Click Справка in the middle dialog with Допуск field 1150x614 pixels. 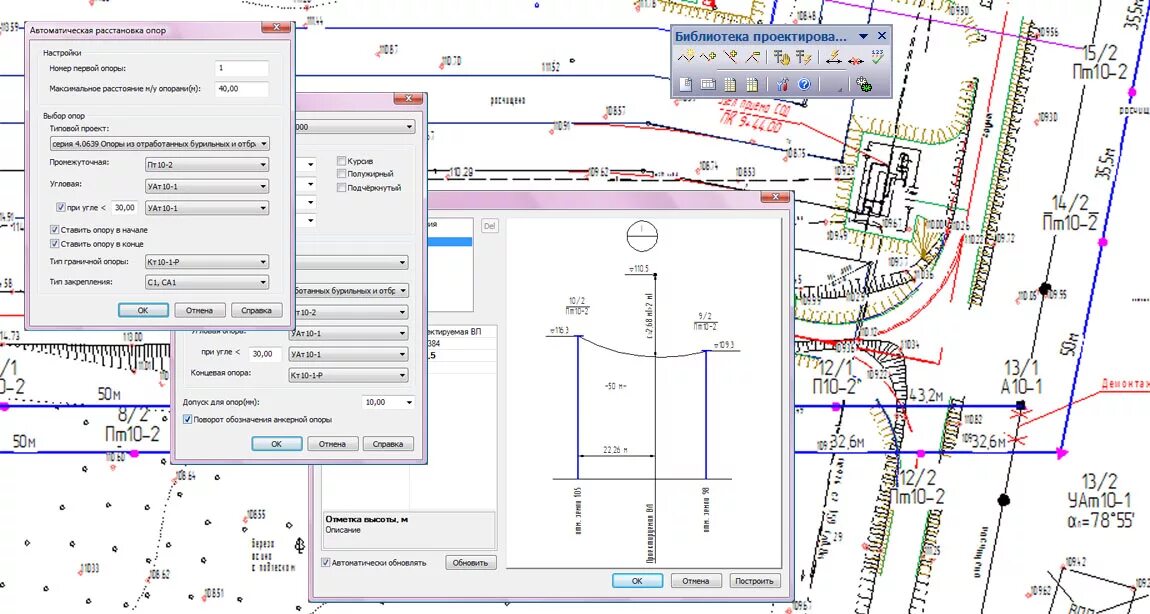(388, 444)
